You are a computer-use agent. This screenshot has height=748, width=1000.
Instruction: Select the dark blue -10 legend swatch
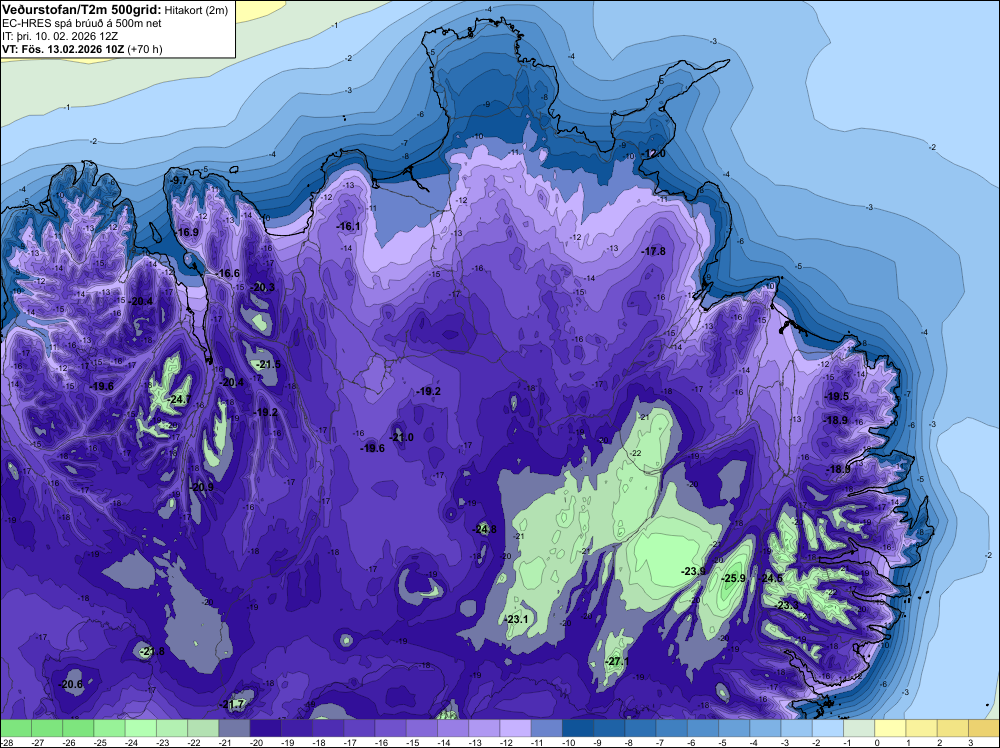tap(578, 729)
